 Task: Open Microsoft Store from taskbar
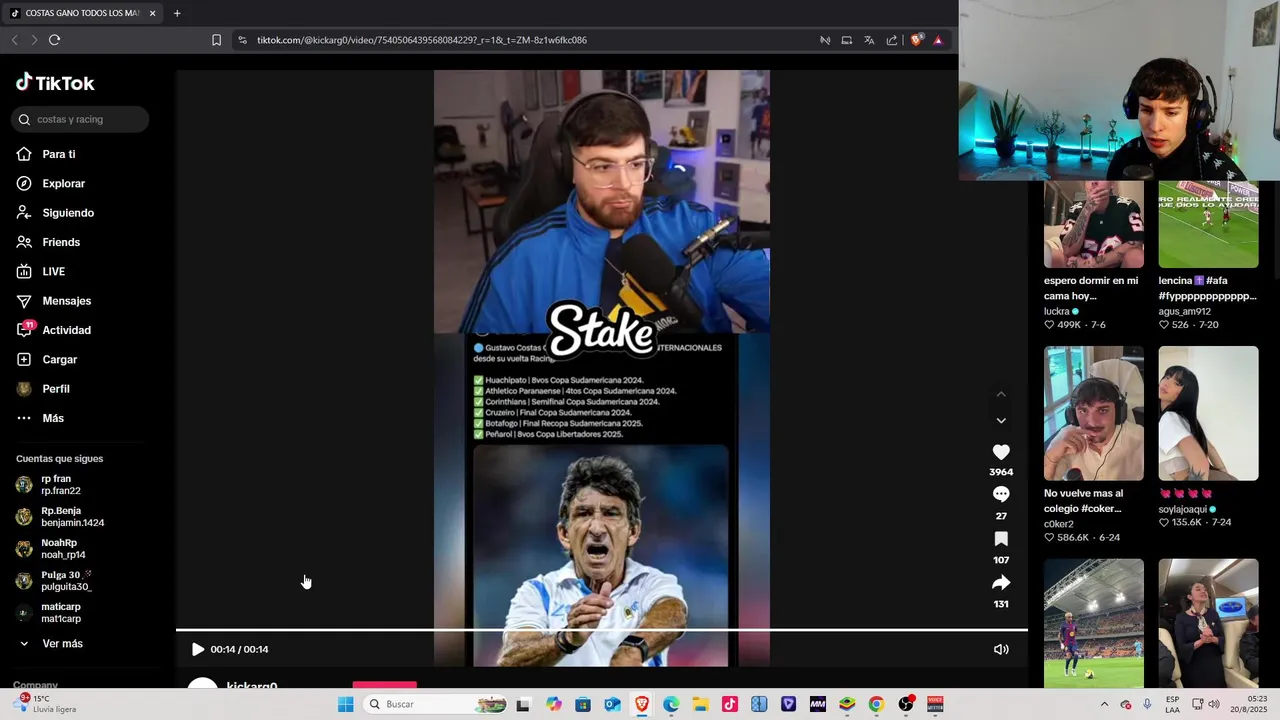coord(583,704)
